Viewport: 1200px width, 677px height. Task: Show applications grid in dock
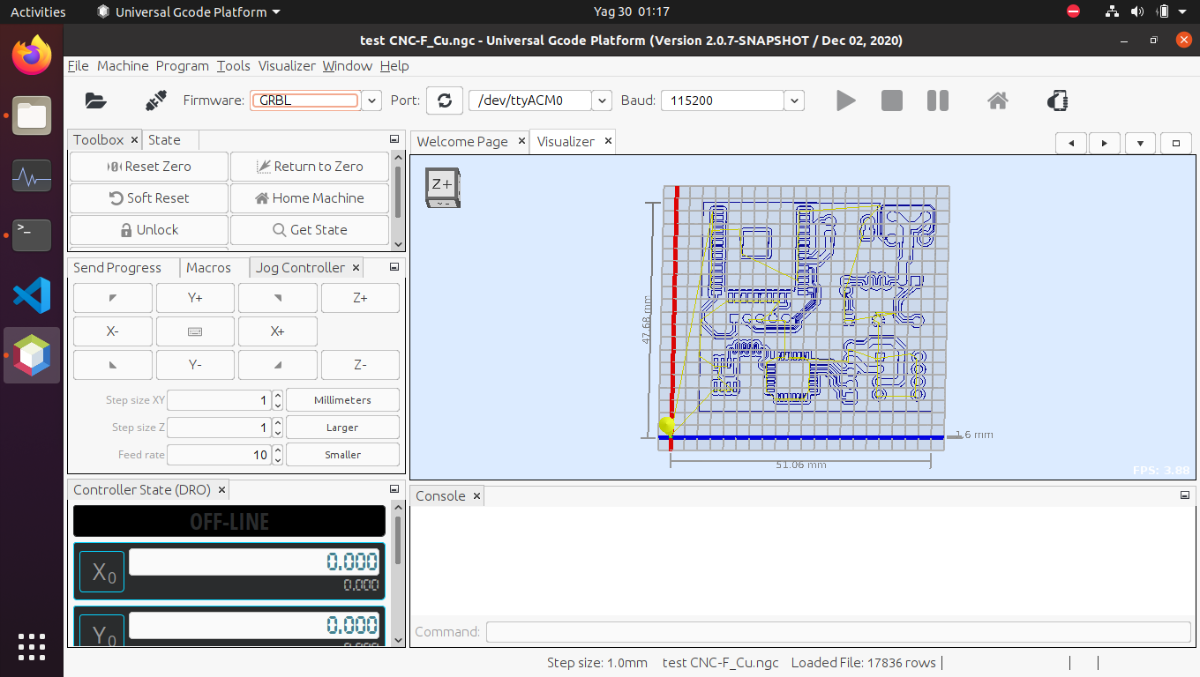32,646
